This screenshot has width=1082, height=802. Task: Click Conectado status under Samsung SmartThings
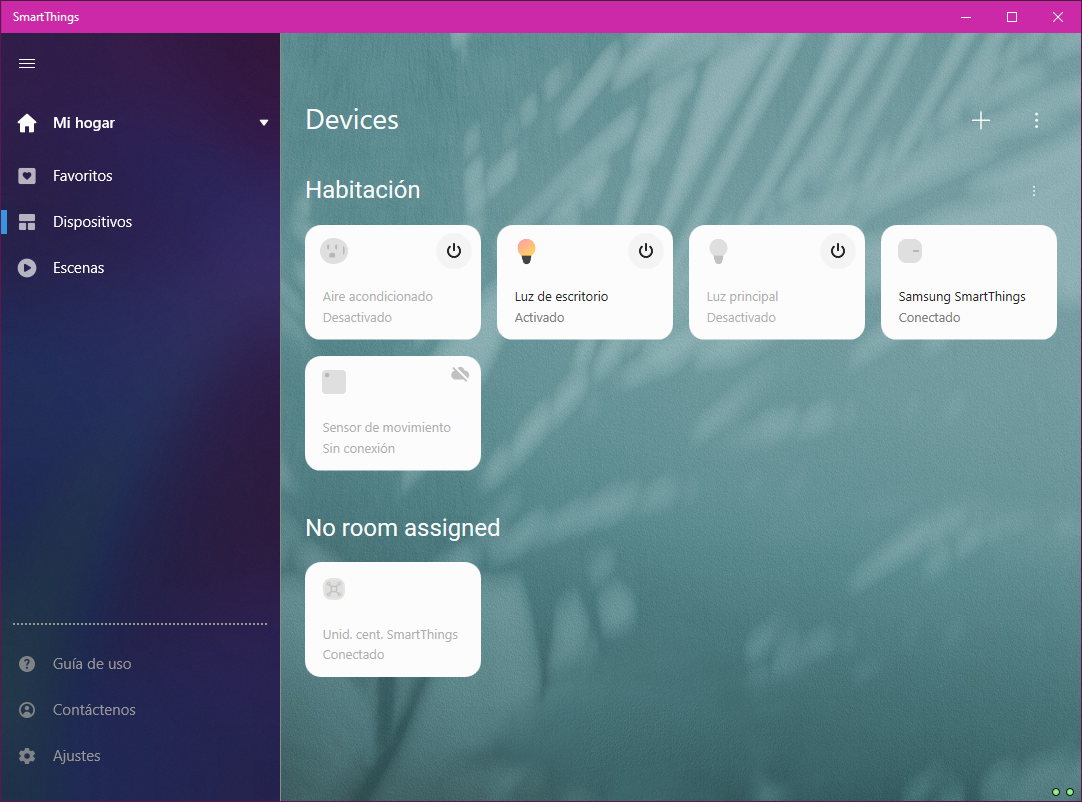click(929, 317)
